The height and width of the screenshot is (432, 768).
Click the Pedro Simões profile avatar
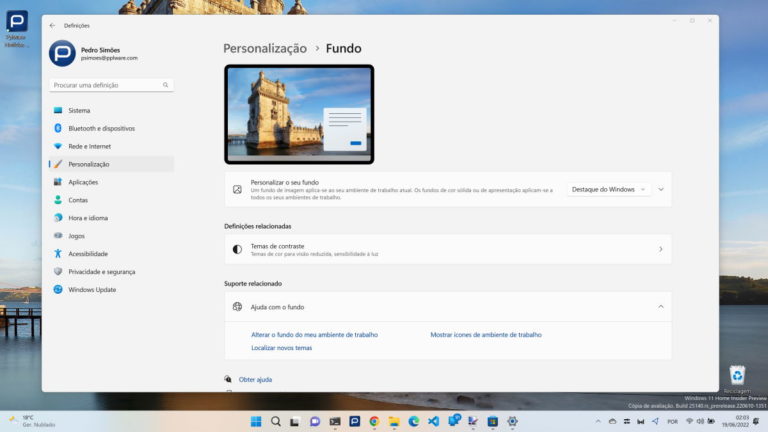62,54
